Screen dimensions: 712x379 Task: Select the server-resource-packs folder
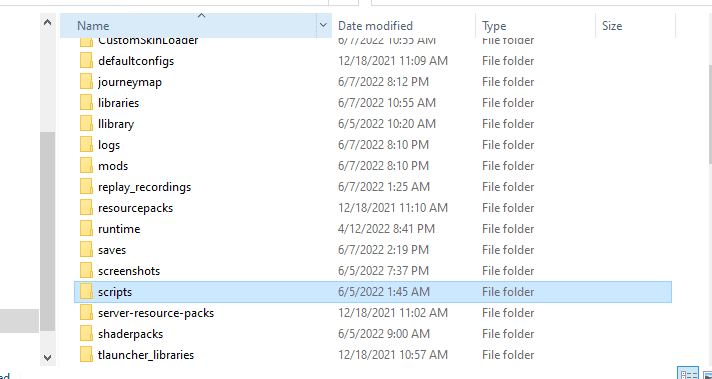[156, 313]
